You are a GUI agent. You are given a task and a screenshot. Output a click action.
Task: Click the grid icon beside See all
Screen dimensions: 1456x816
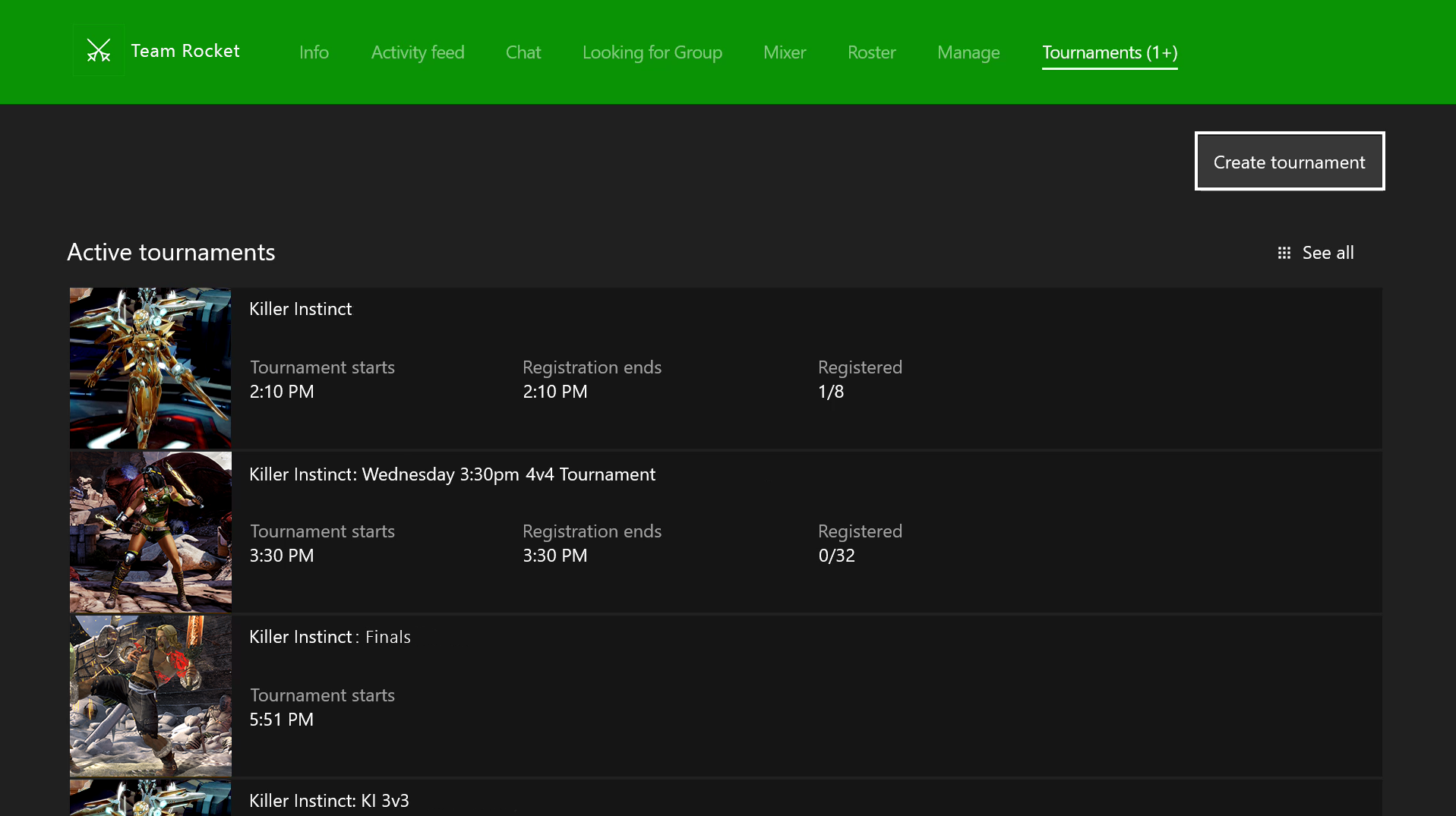[x=1284, y=253]
